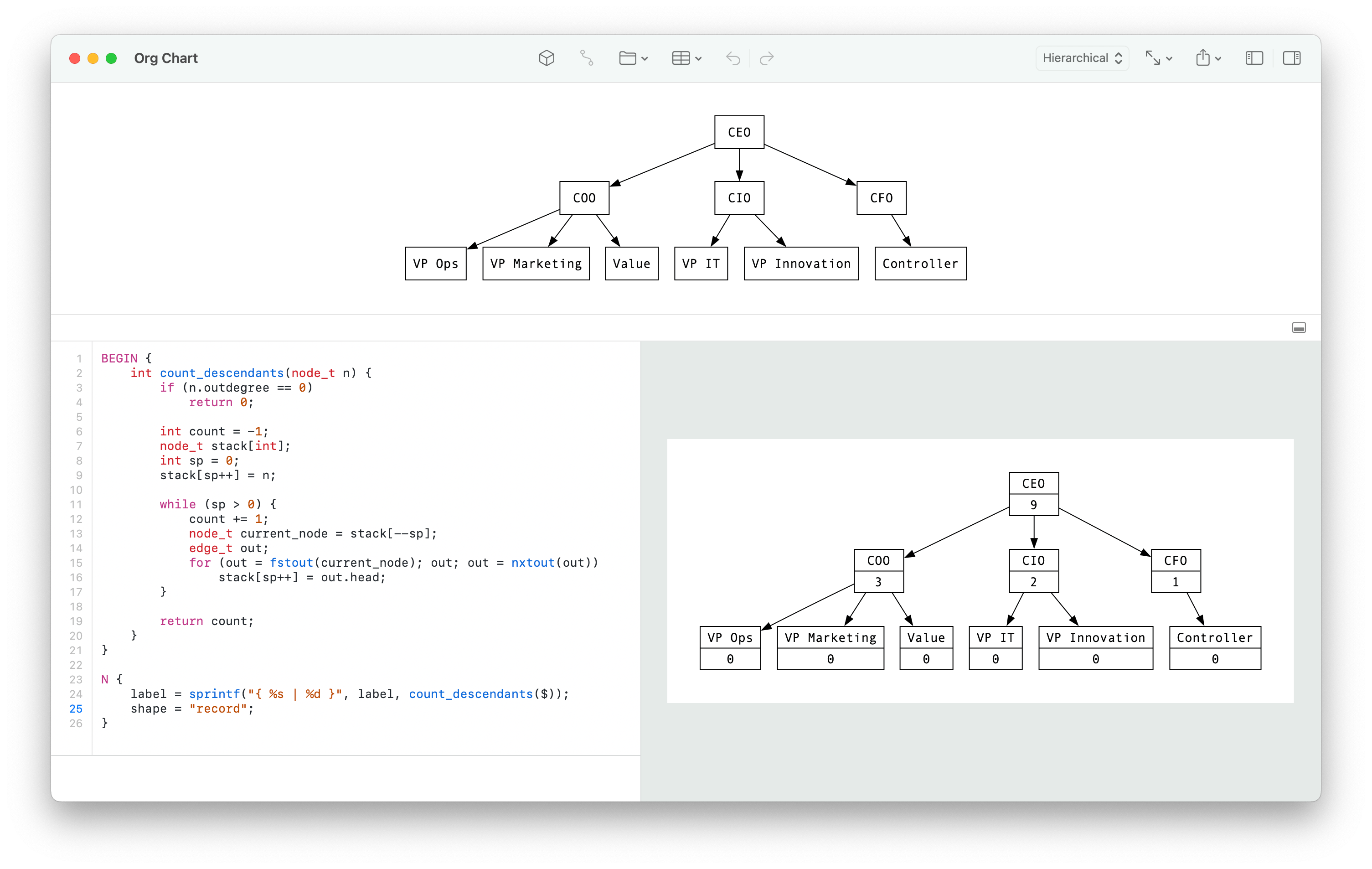Select the CEO node in top graph
The width and height of the screenshot is (1372, 869).
tap(739, 132)
